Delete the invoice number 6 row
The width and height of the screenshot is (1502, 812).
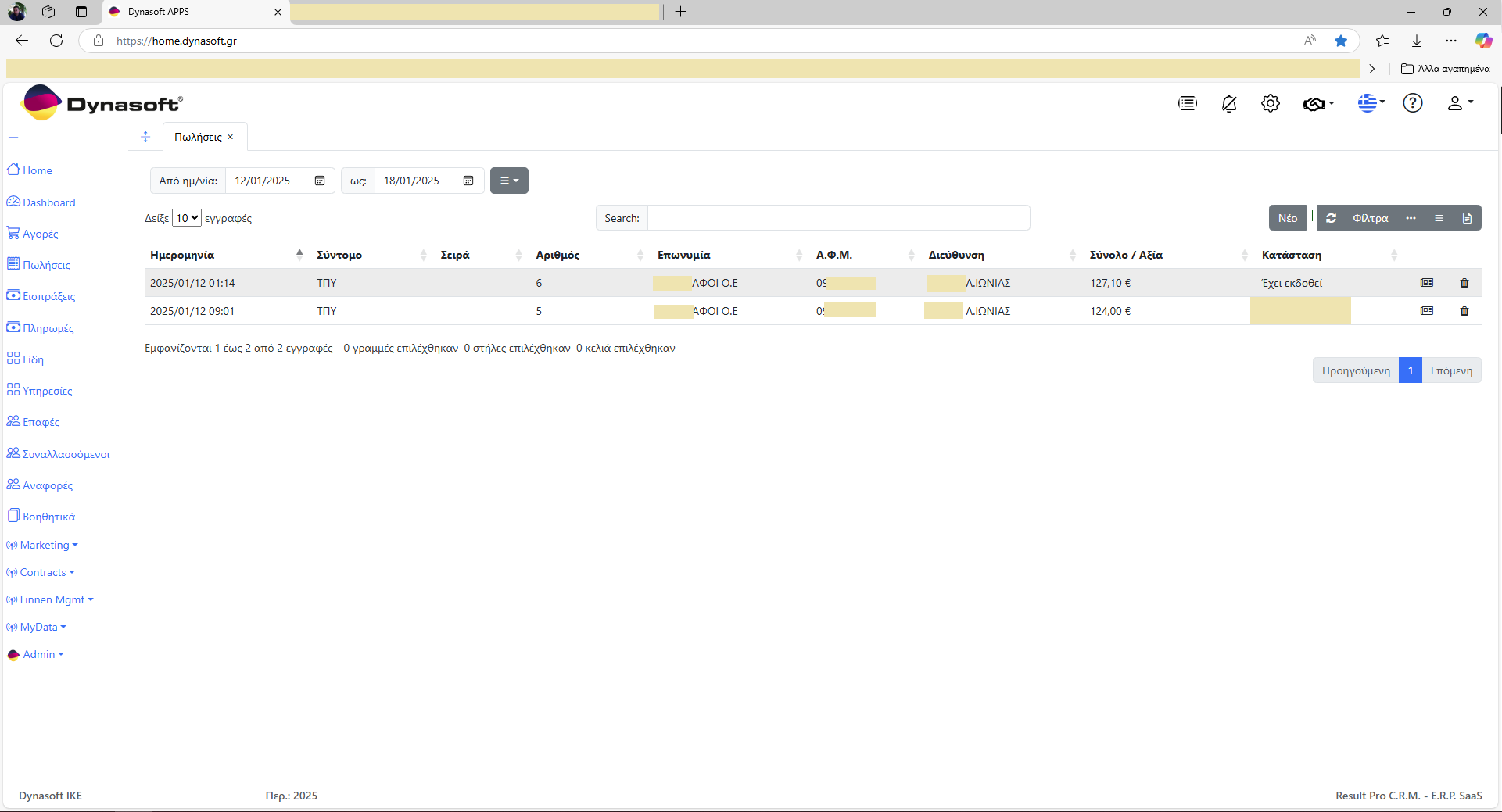coord(1464,283)
